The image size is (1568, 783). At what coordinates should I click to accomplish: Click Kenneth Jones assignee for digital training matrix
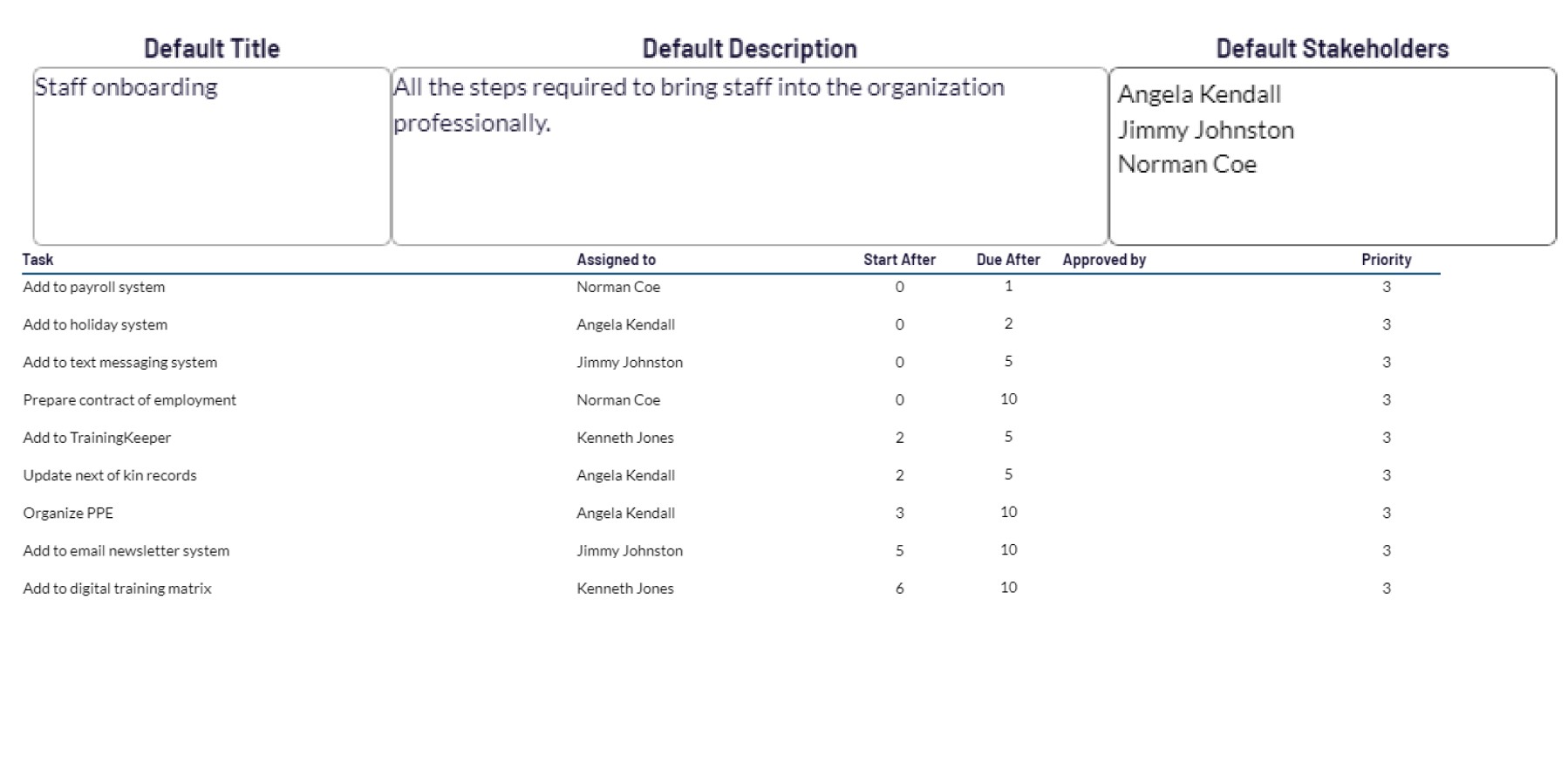click(x=624, y=589)
